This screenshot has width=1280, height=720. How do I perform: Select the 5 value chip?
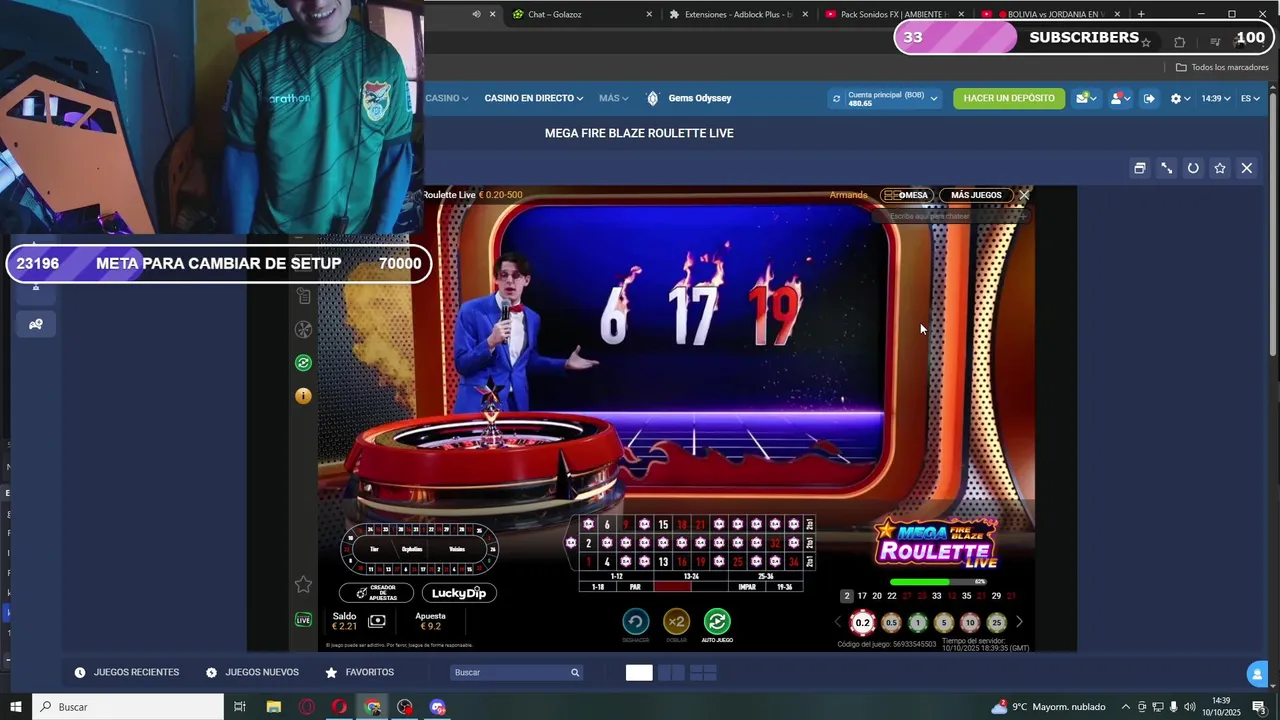pyautogui.click(x=944, y=623)
